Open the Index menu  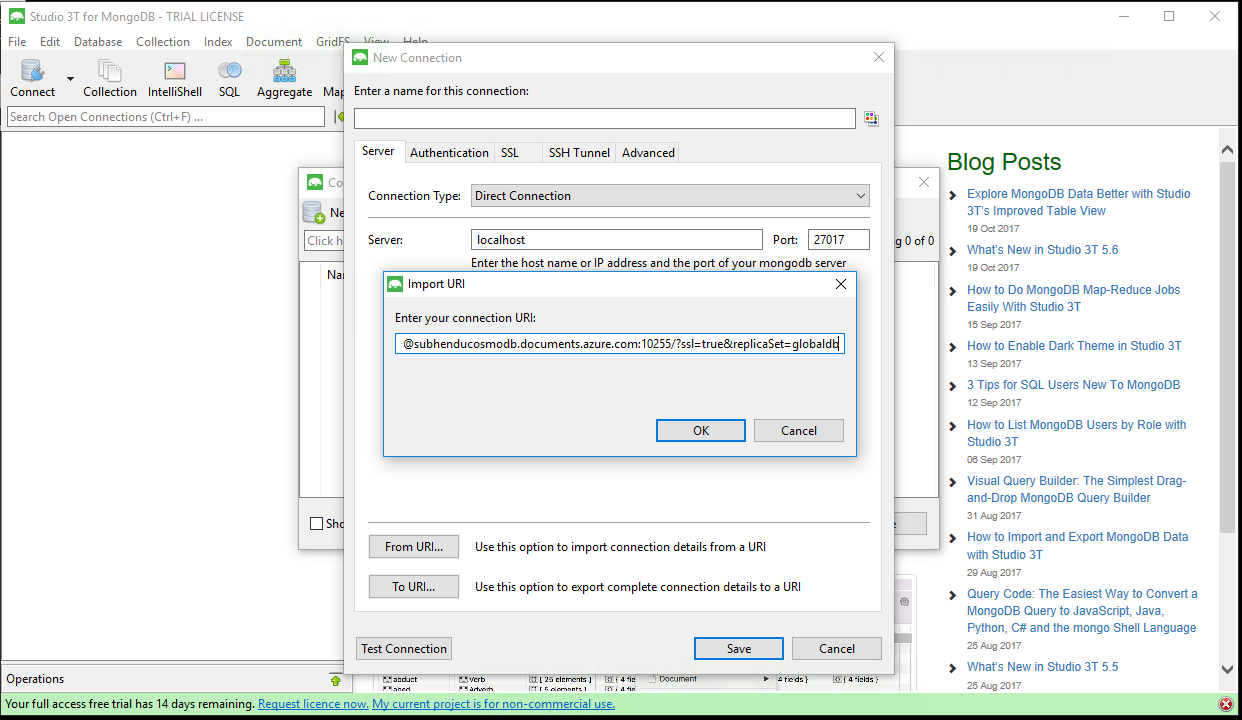(218, 42)
